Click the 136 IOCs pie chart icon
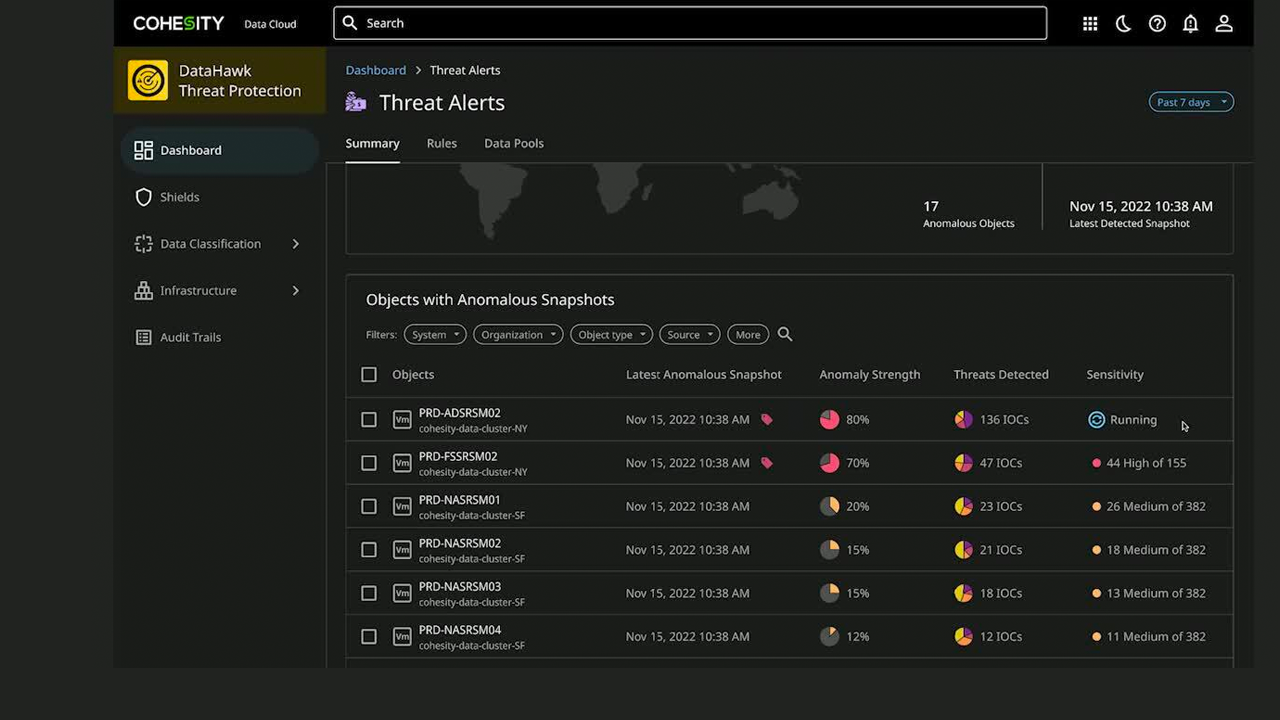The width and height of the screenshot is (1280, 720). (x=963, y=420)
